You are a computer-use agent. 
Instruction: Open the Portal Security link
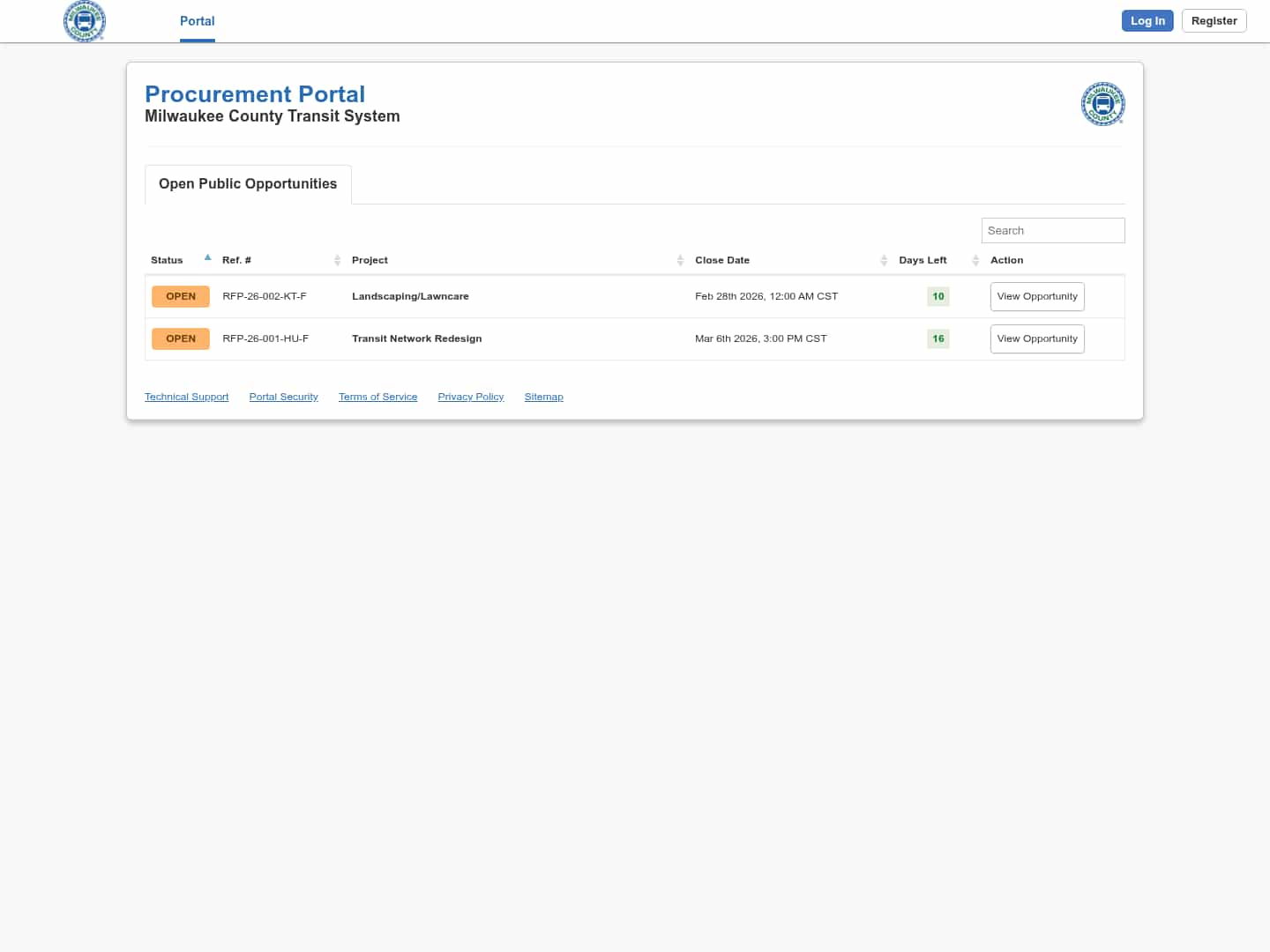tap(283, 397)
